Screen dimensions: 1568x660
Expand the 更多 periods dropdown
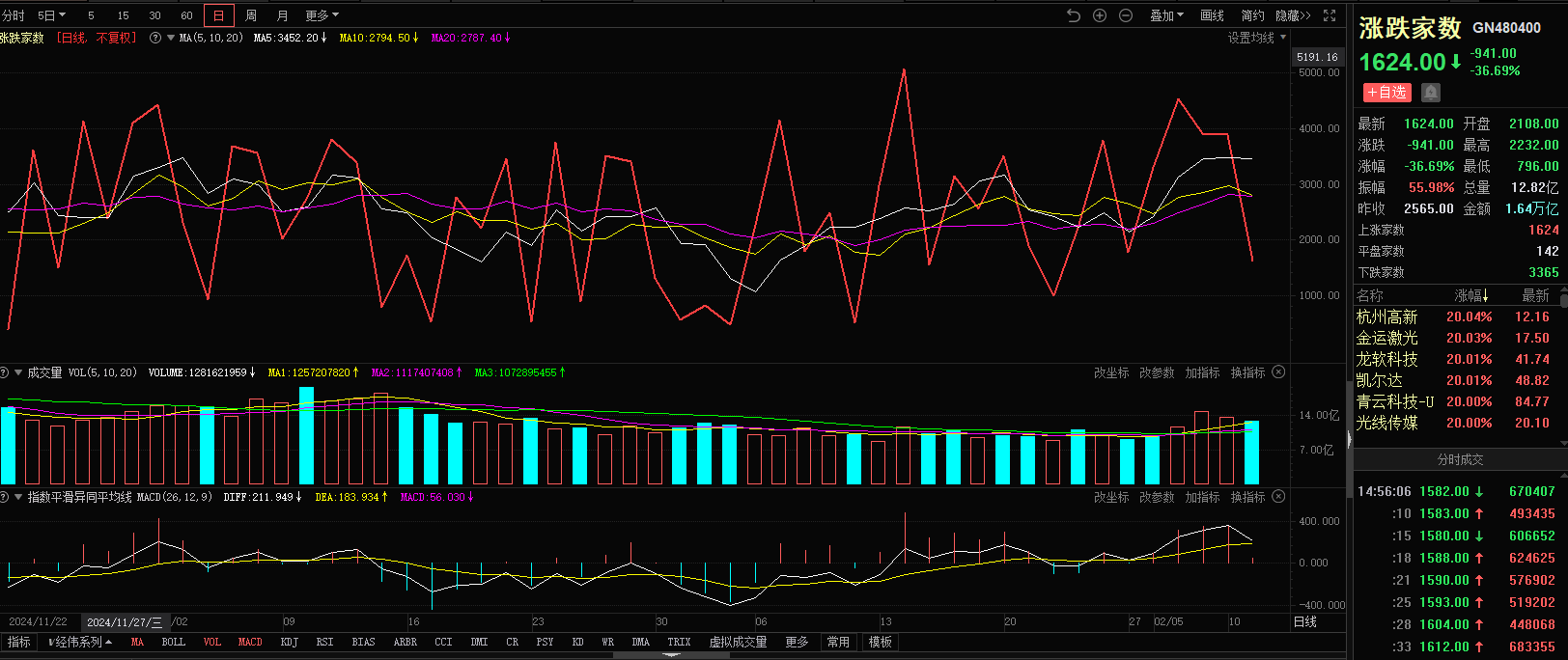[x=322, y=15]
